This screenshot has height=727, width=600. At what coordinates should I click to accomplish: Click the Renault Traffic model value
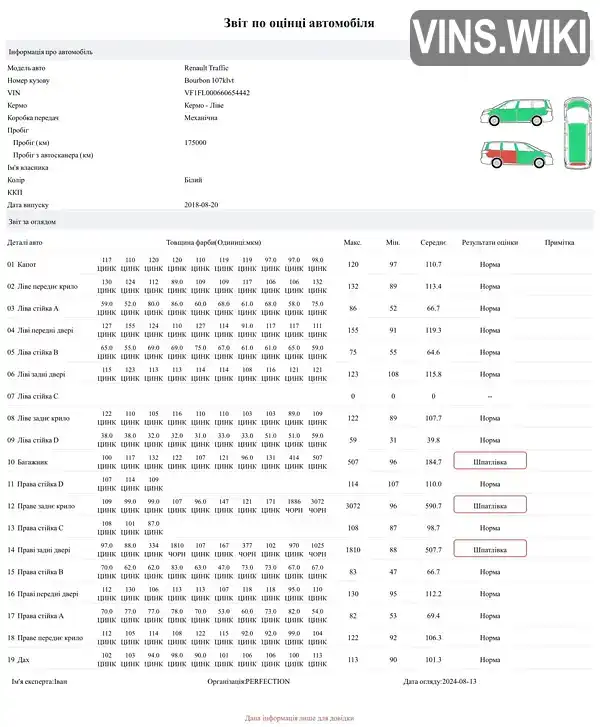[206, 68]
